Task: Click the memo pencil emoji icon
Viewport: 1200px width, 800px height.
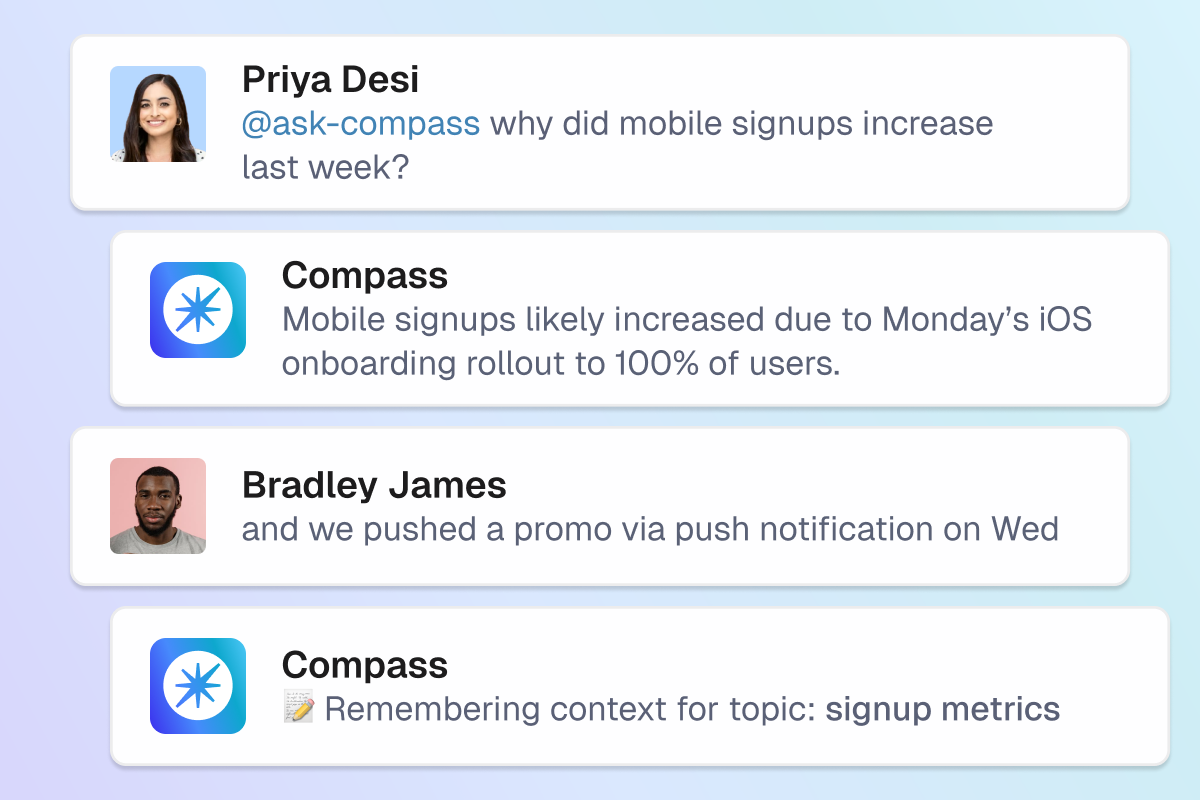Action: coord(299,709)
